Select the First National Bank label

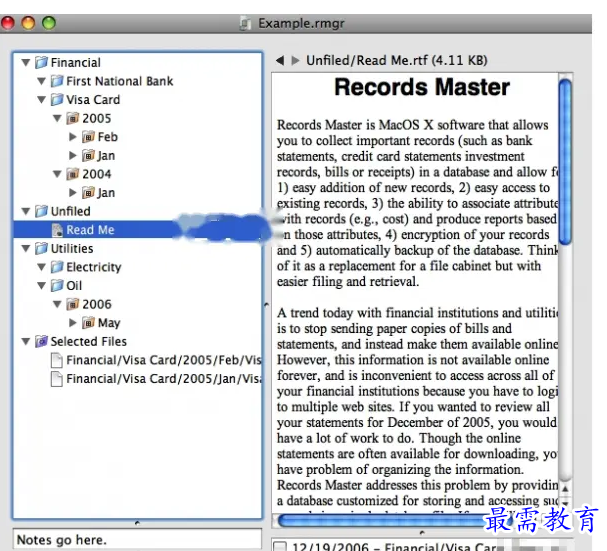tap(120, 81)
